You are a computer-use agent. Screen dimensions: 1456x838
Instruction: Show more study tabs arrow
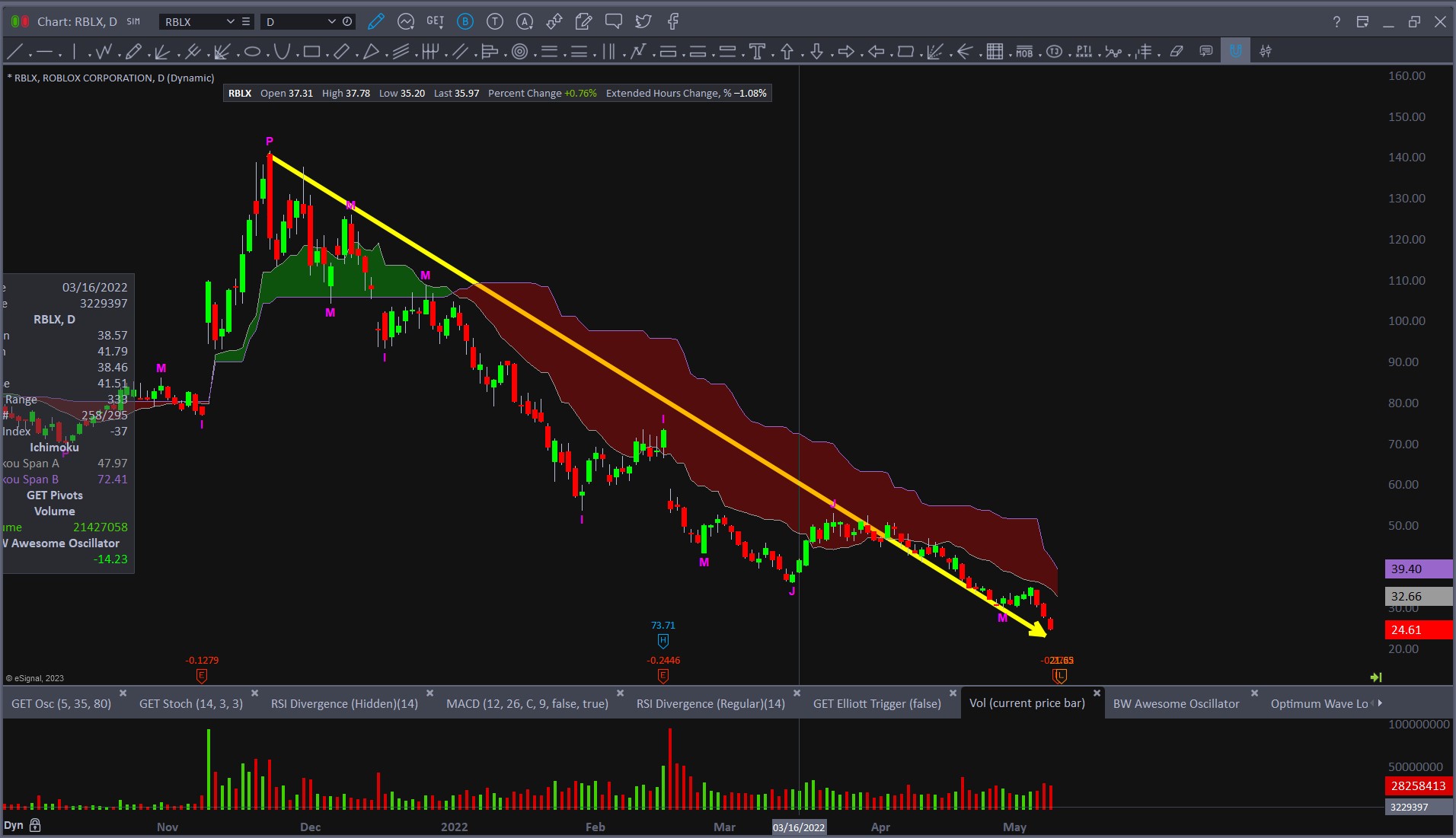coord(1380,703)
